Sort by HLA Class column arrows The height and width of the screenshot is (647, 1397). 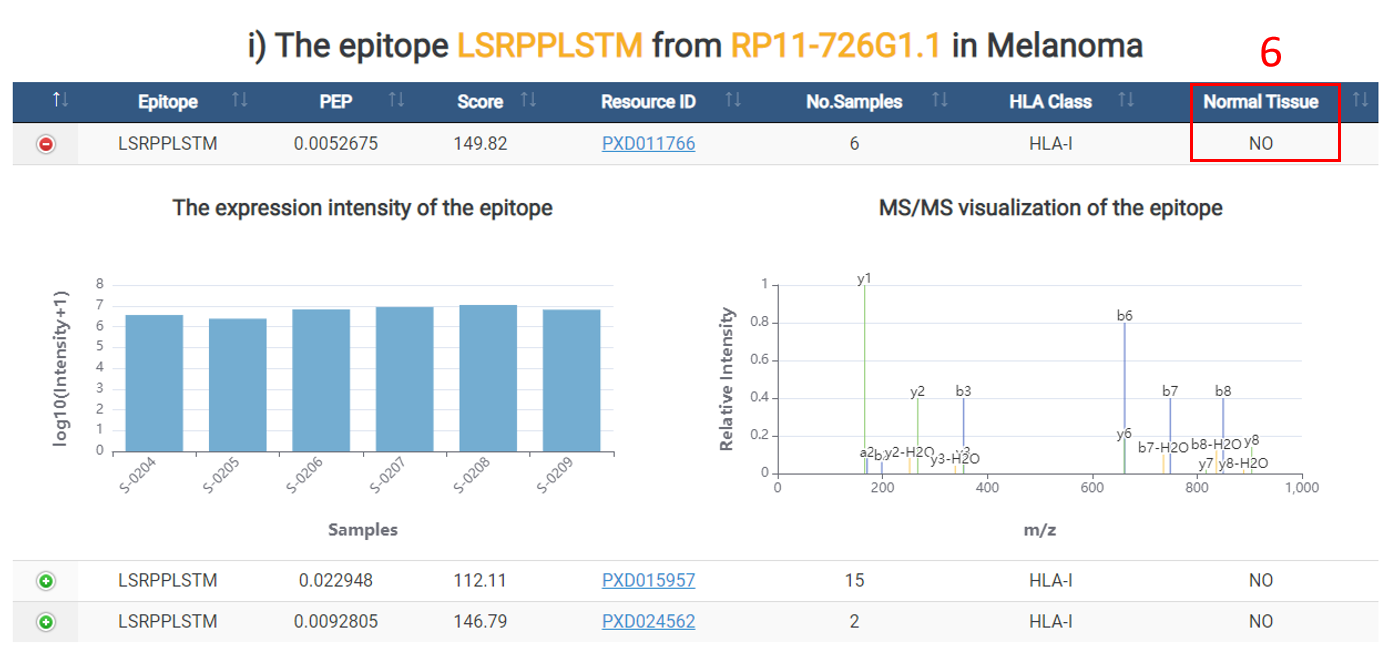pyautogui.click(x=1126, y=100)
